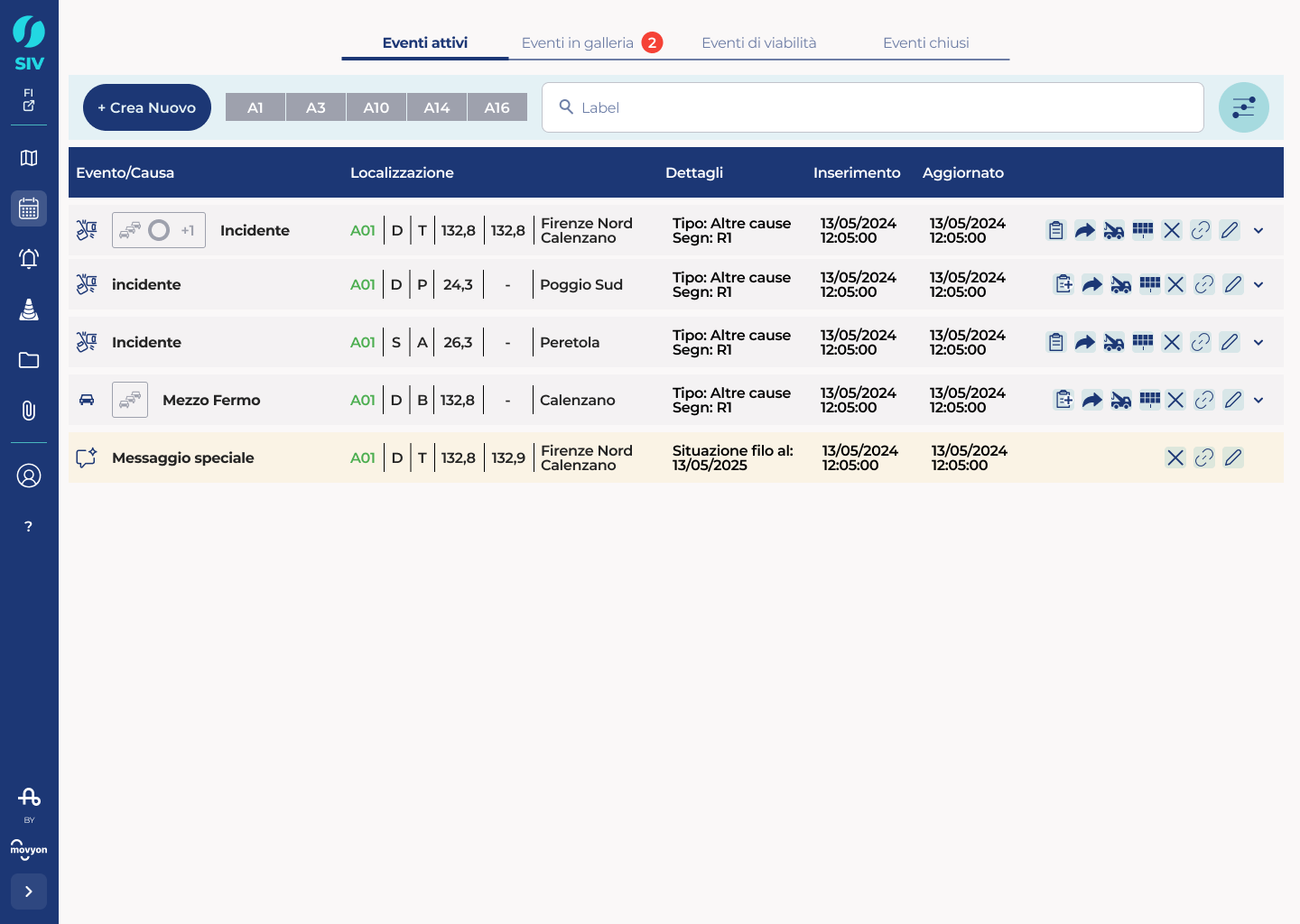
Task: Click the Inserimento column header
Action: (x=857, y=172)
